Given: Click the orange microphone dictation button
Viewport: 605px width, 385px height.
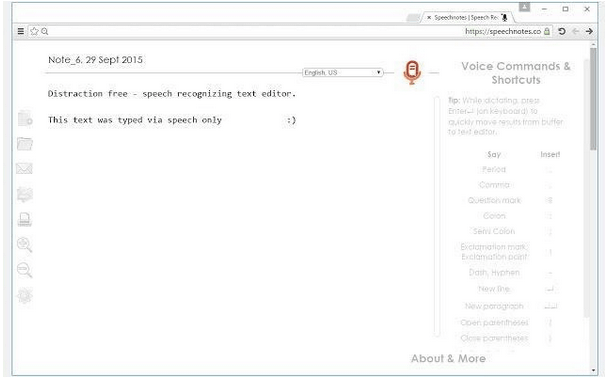Looking at the screenshot, I should point(412,72).
